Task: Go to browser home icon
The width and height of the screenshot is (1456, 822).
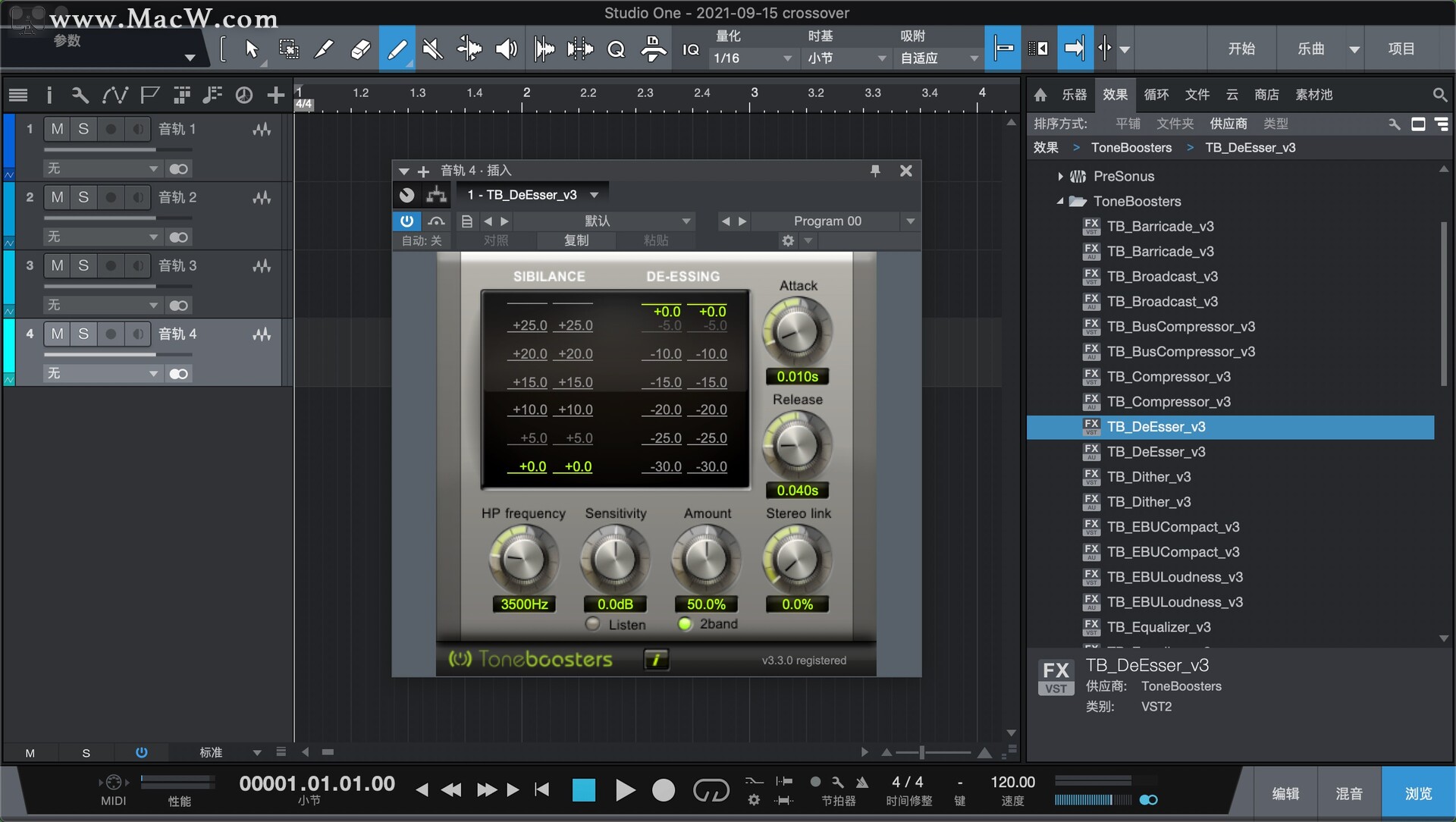Action: tap(1040, 95)
